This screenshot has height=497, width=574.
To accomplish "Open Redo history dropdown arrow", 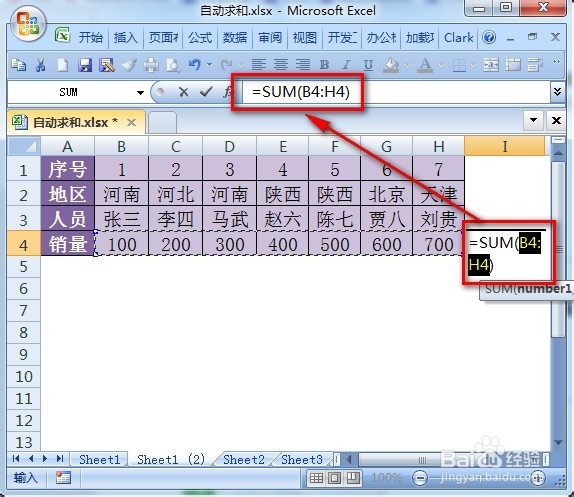I will coord(242,65).
